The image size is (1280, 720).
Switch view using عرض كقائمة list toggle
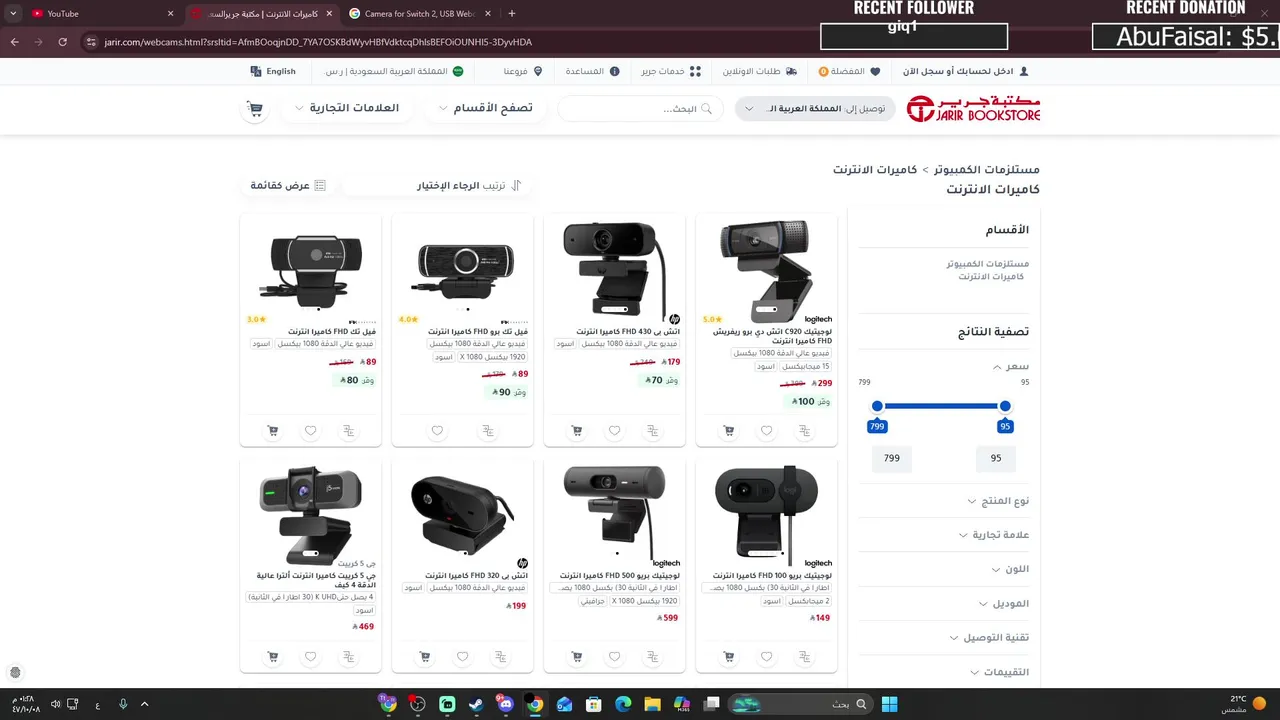(288, 186)
